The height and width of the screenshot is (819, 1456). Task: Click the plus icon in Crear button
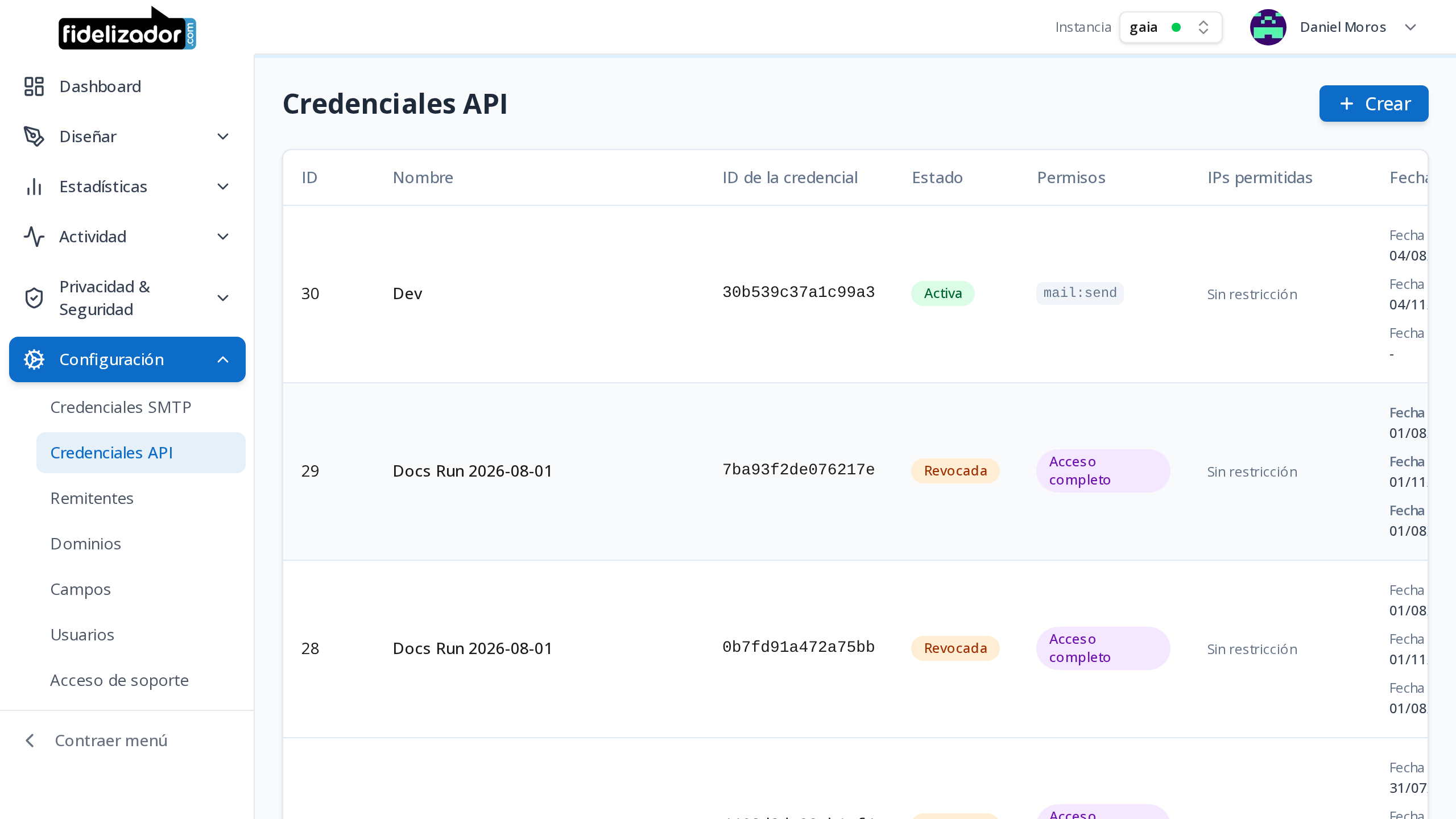1346,104
